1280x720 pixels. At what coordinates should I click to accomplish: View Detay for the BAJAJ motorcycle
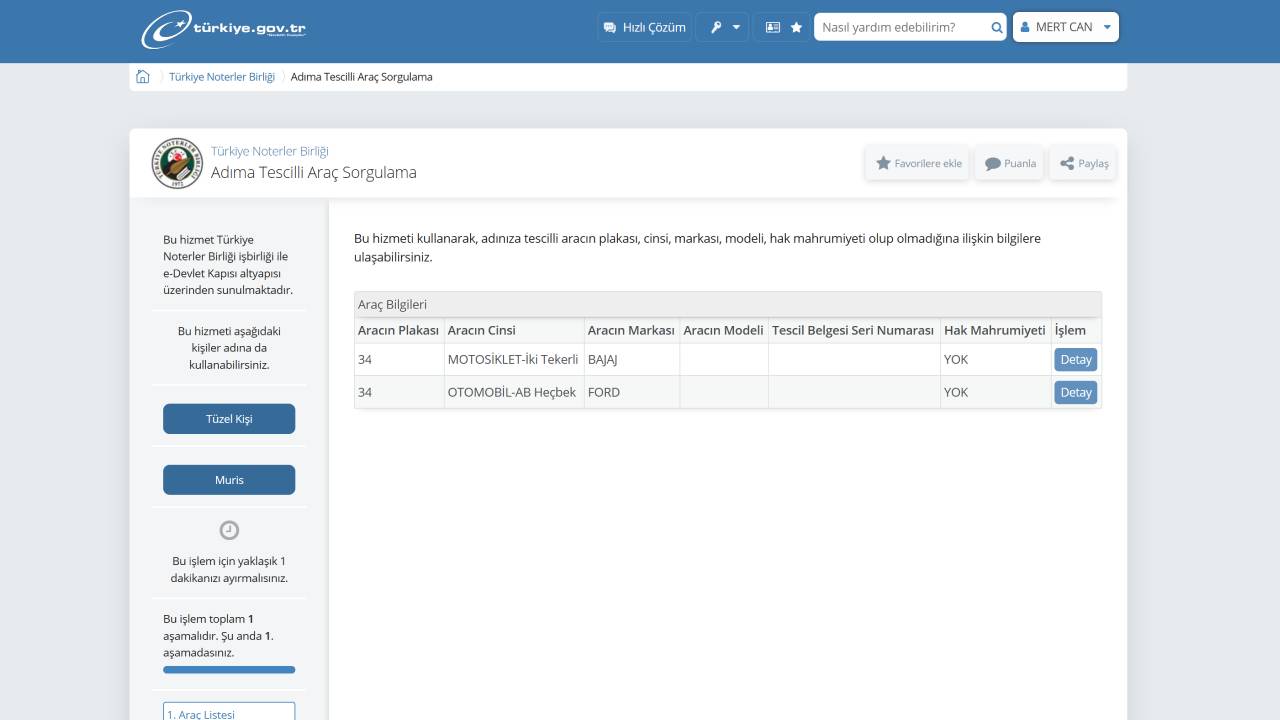1075,359
